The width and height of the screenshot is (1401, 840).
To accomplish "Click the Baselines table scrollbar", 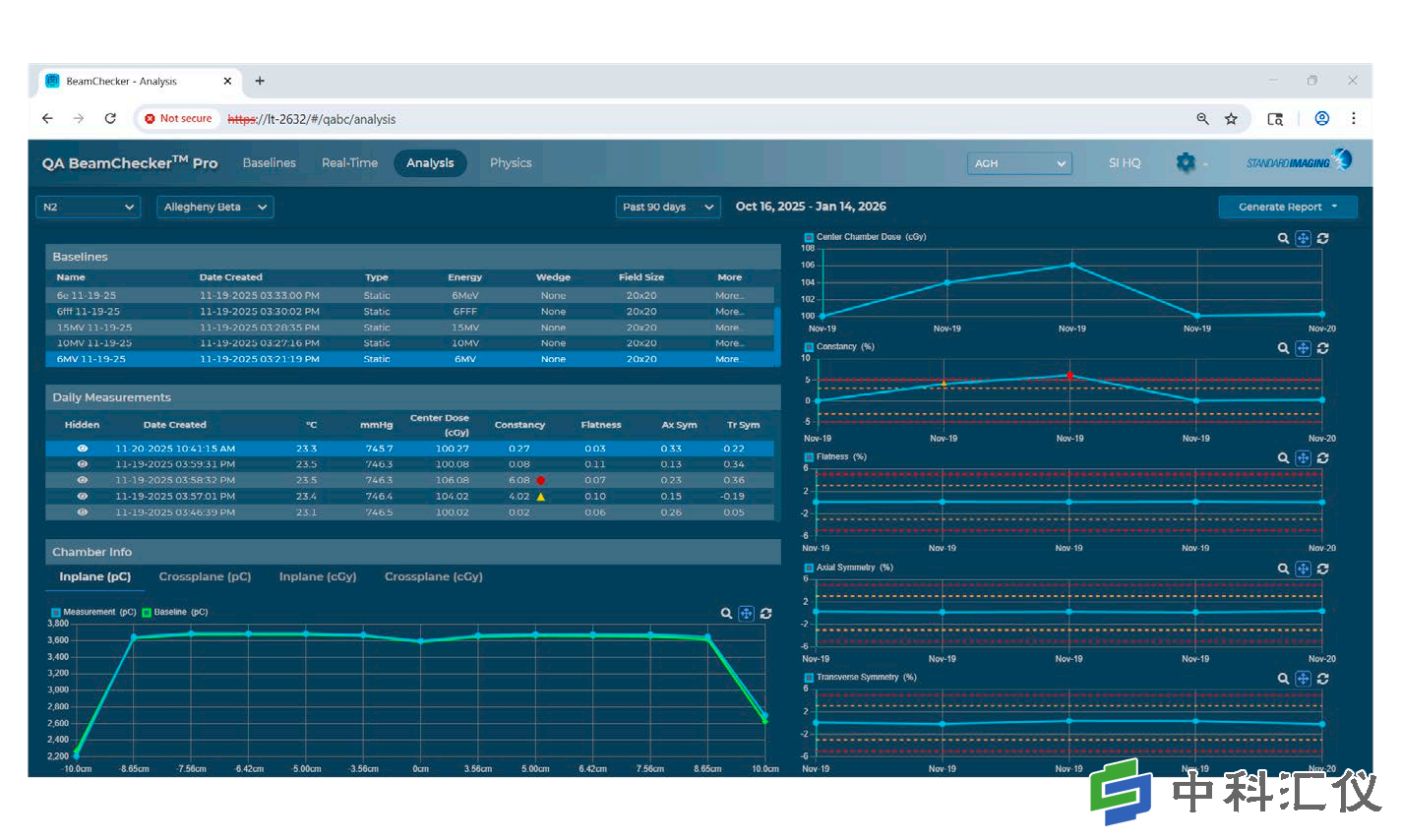I will (x=778, y=325).
